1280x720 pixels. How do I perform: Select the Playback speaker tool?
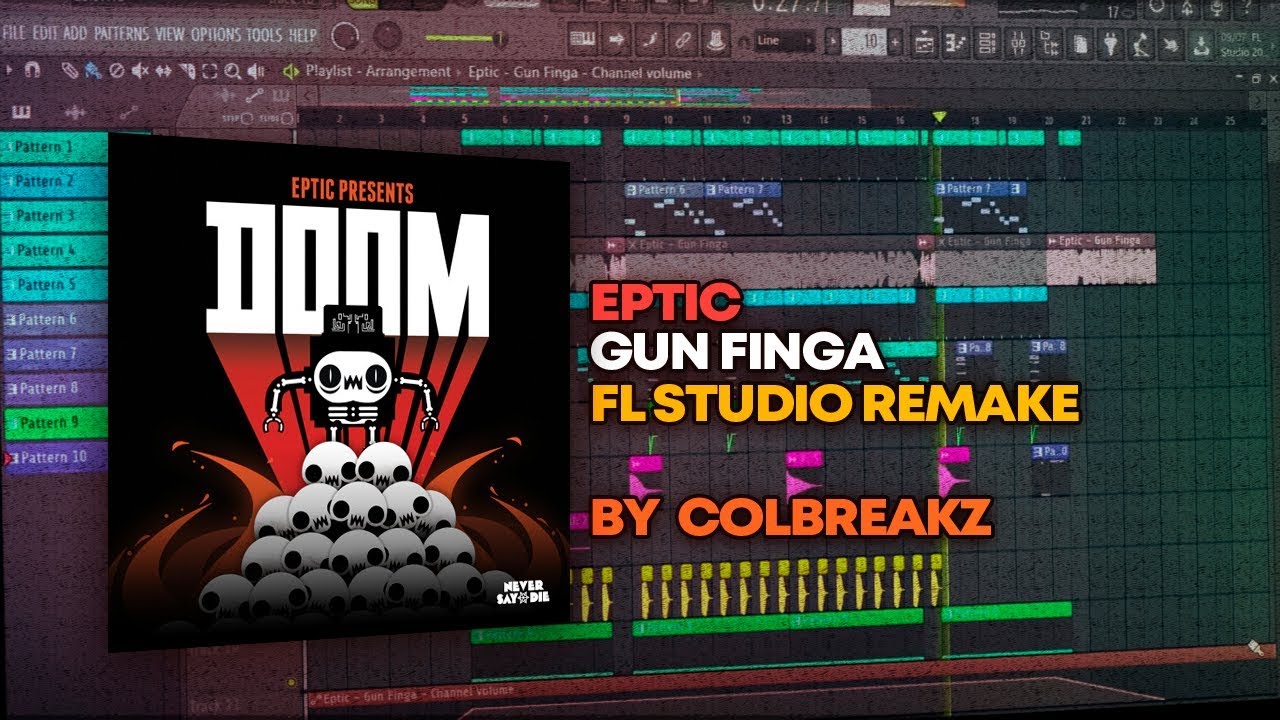point(255,70)
